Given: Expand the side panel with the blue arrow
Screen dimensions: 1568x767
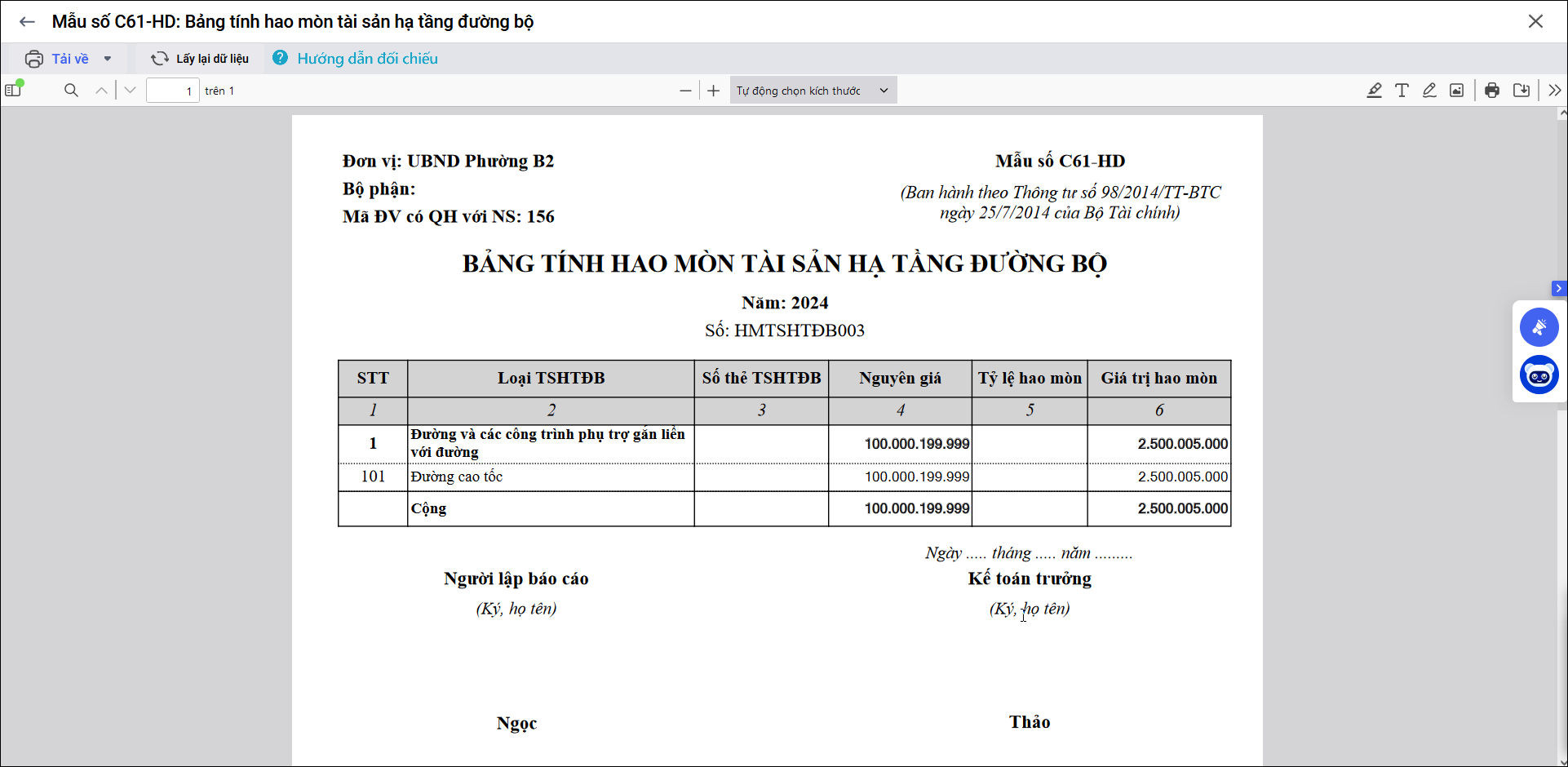Looking at the screenshot, I should pos(1559,288).
